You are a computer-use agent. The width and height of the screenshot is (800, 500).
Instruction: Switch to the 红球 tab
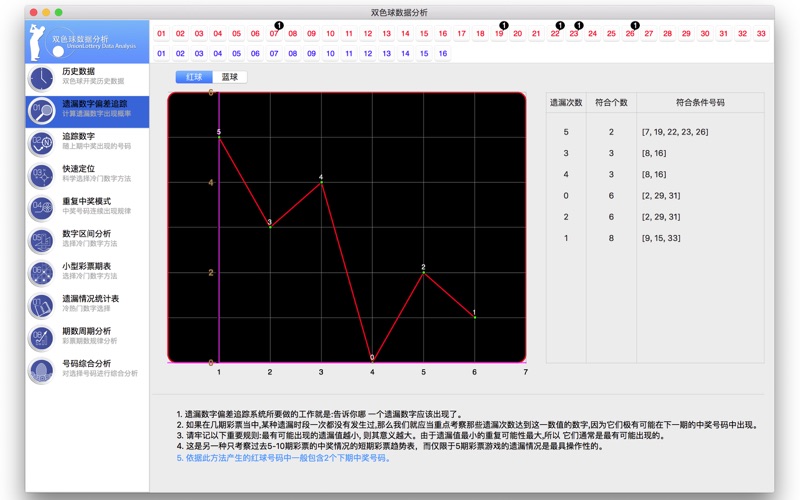(x=194, y=77)
